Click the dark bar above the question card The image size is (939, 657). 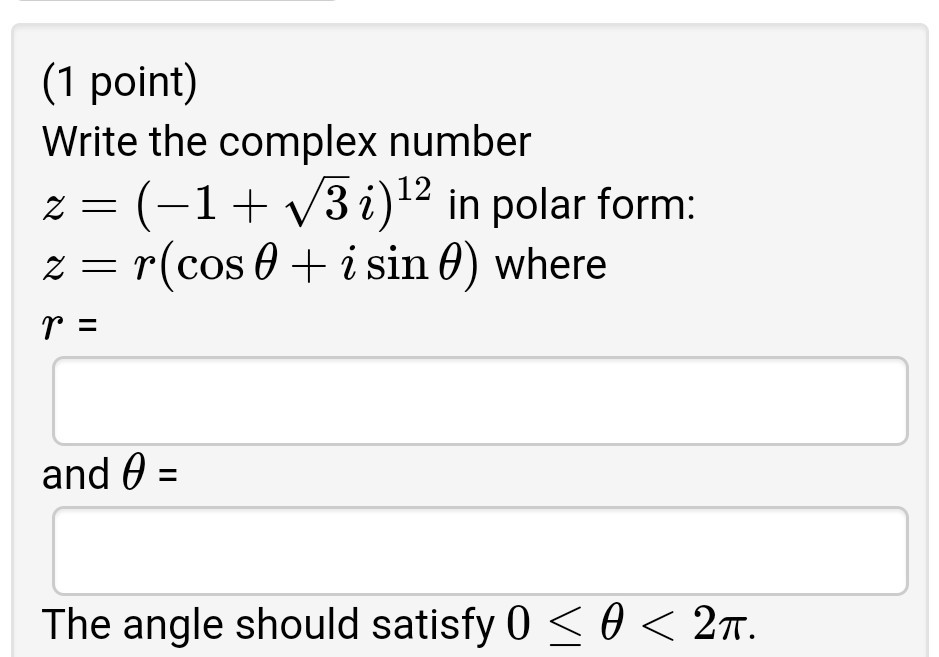180,5
